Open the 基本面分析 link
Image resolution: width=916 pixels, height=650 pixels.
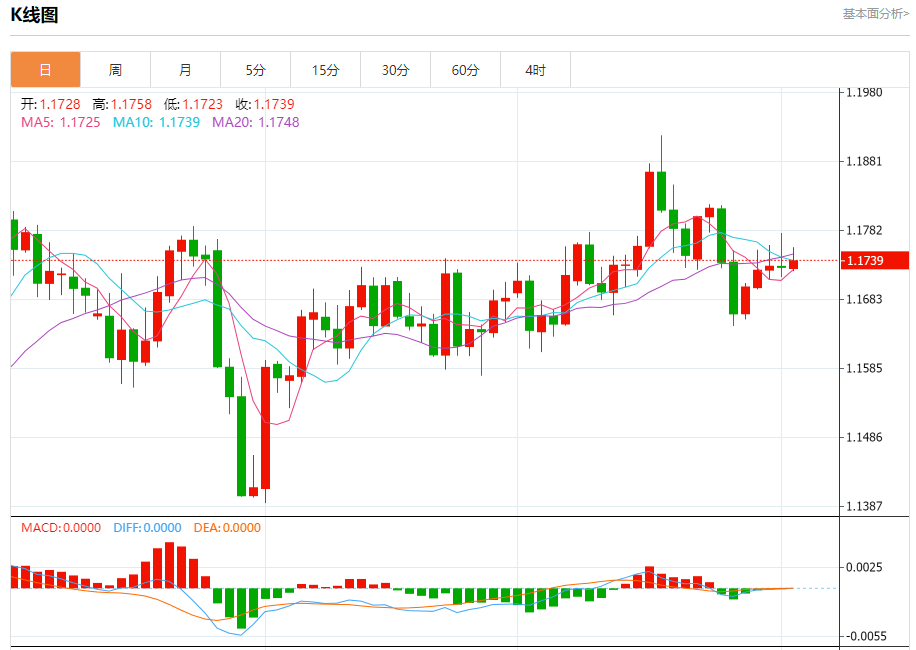(875, 14)
